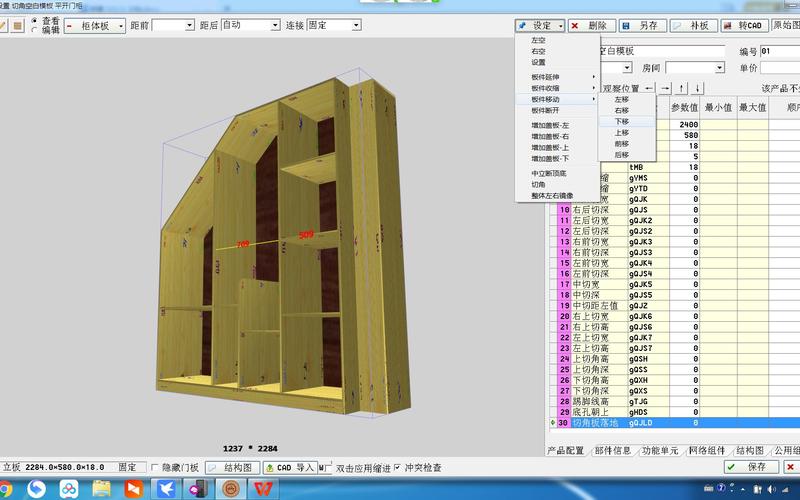Switch to the 结构图 tab
The height and width of the screenshot is (500, 800).
(x=750, y=451)
